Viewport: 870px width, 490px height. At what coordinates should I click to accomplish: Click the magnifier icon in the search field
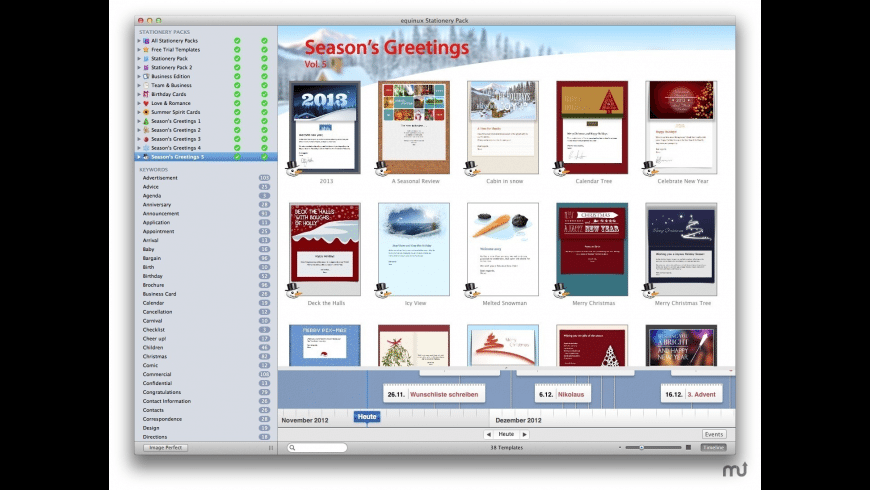coord(292,448)
